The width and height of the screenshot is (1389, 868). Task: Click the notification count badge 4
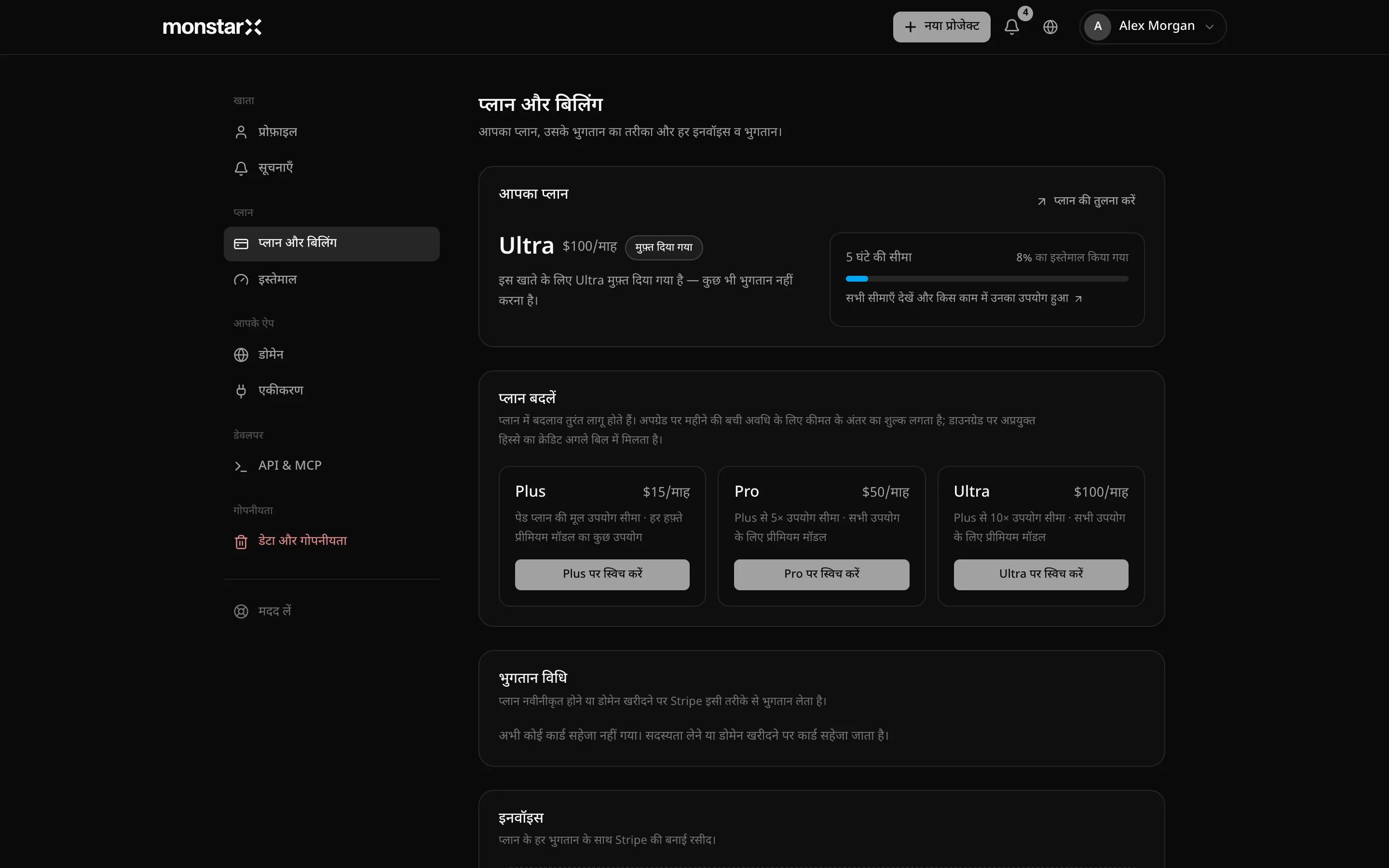(1025, 13)
